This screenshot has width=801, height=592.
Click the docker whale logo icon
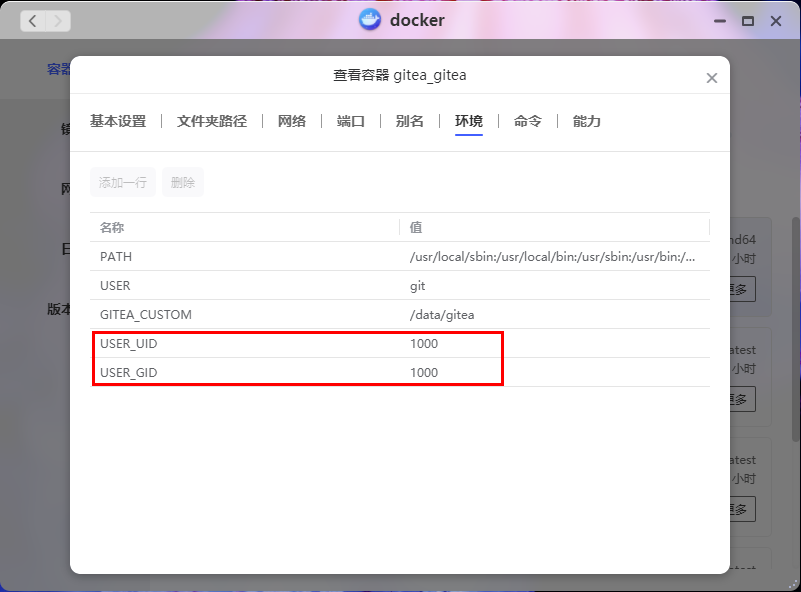click(x=370, y=20)
